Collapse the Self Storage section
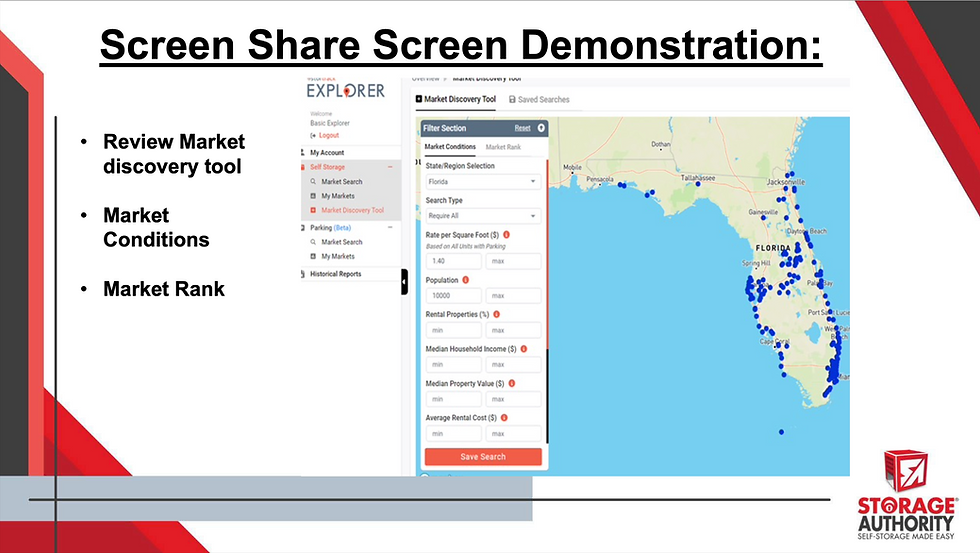The height and width of the screenshot is (553, 980). coord(390,167)
